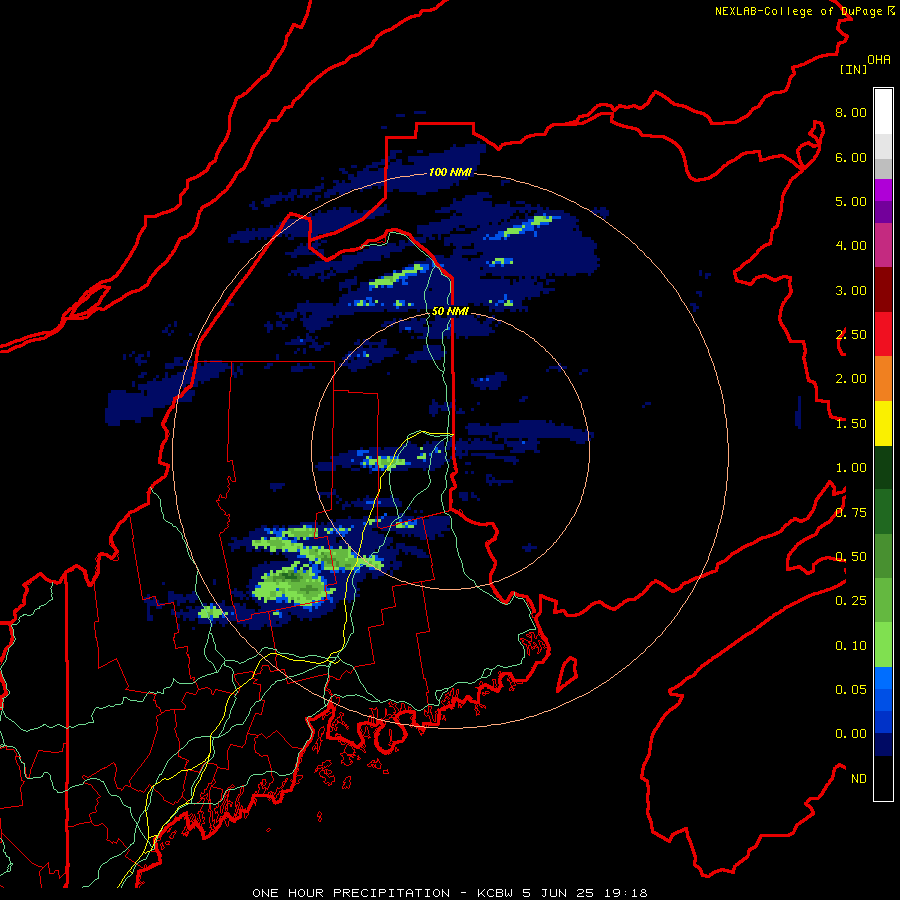The height and width of the screenshot is (900, 900).
Task: Click the 3.00 legend value
Action: [851, 290]
